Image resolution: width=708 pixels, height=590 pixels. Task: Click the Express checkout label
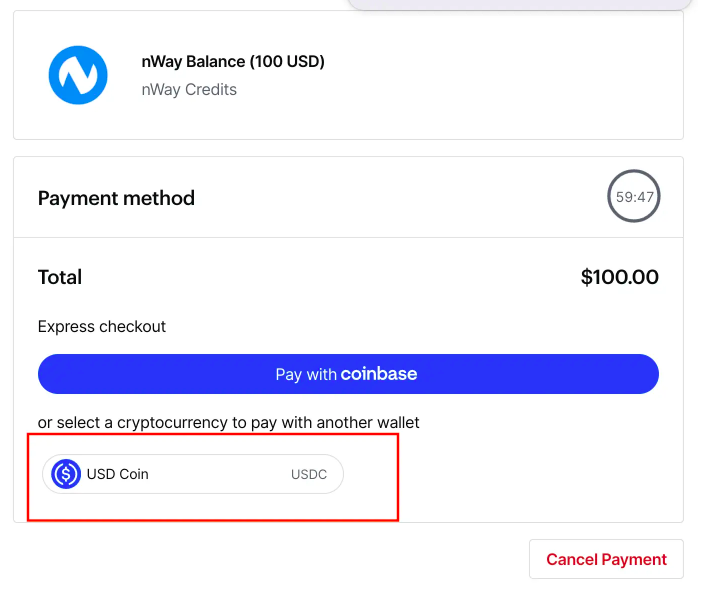pyautogui.click(x=102, y=326)
